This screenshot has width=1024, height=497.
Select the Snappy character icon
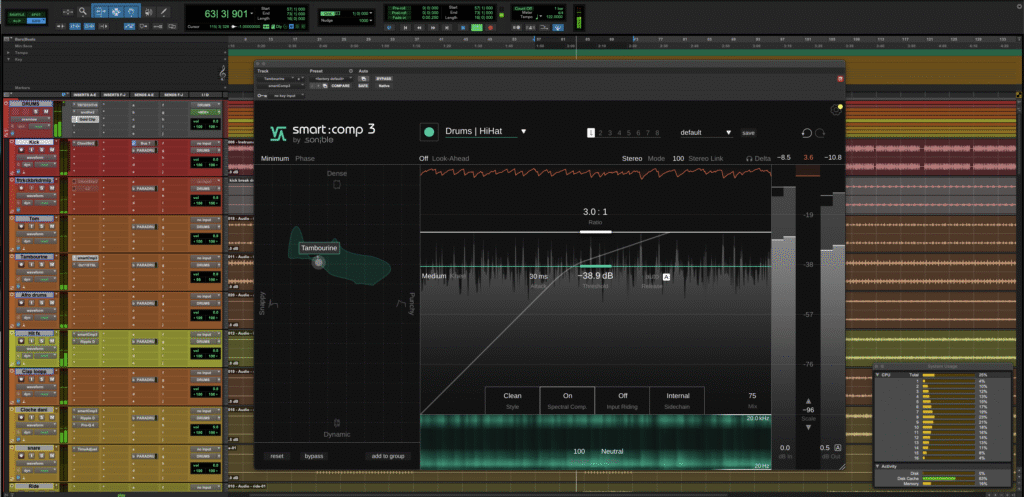click(x=274, y=302)
